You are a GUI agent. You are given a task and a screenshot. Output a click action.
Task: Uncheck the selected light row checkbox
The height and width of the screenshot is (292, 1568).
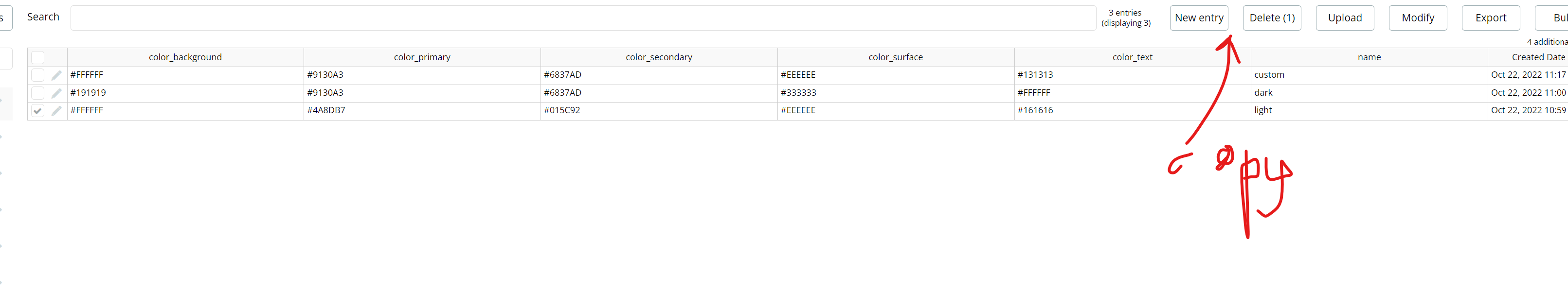pos(38,111)
